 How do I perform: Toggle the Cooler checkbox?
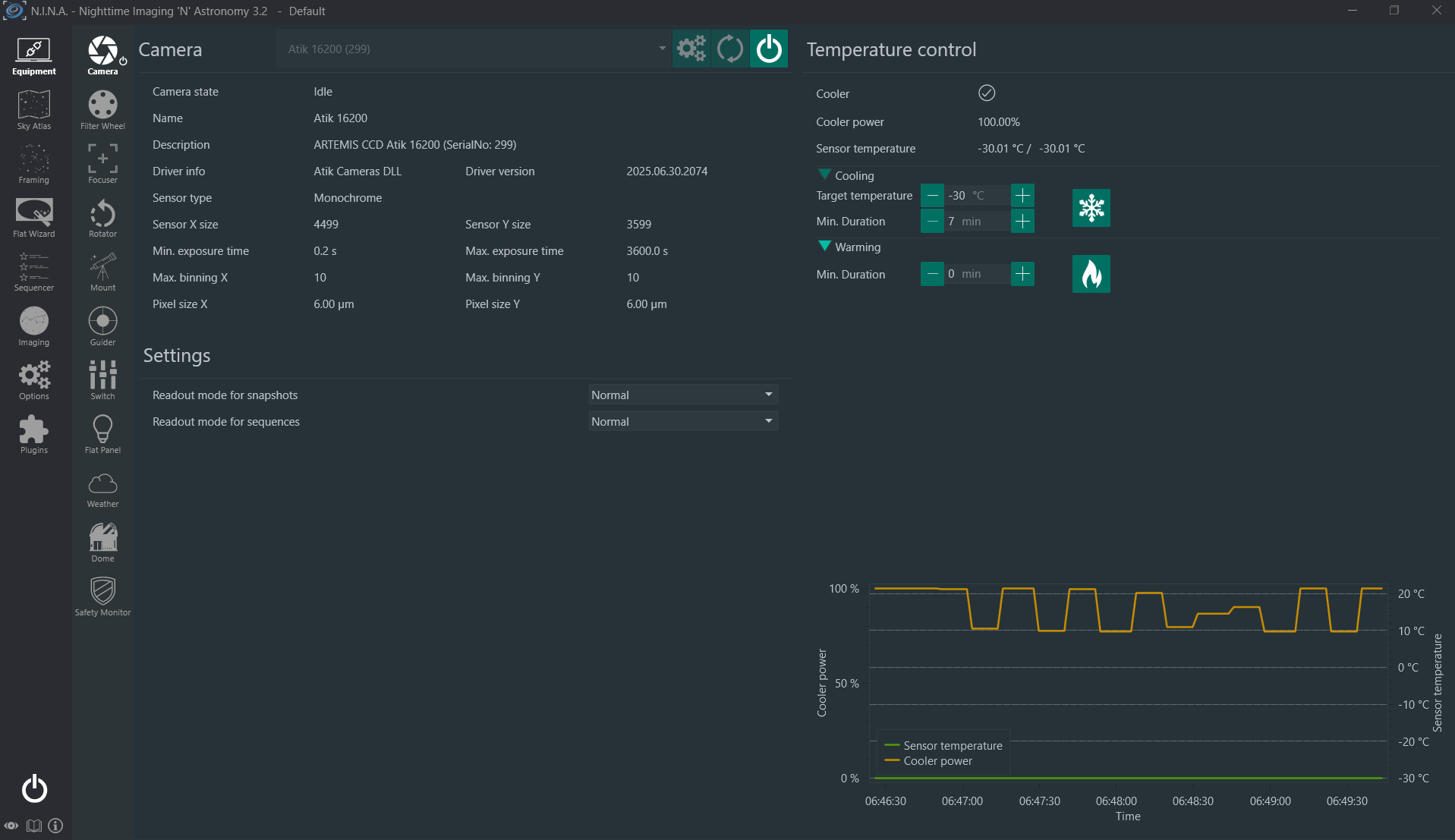tap(986, 93)
